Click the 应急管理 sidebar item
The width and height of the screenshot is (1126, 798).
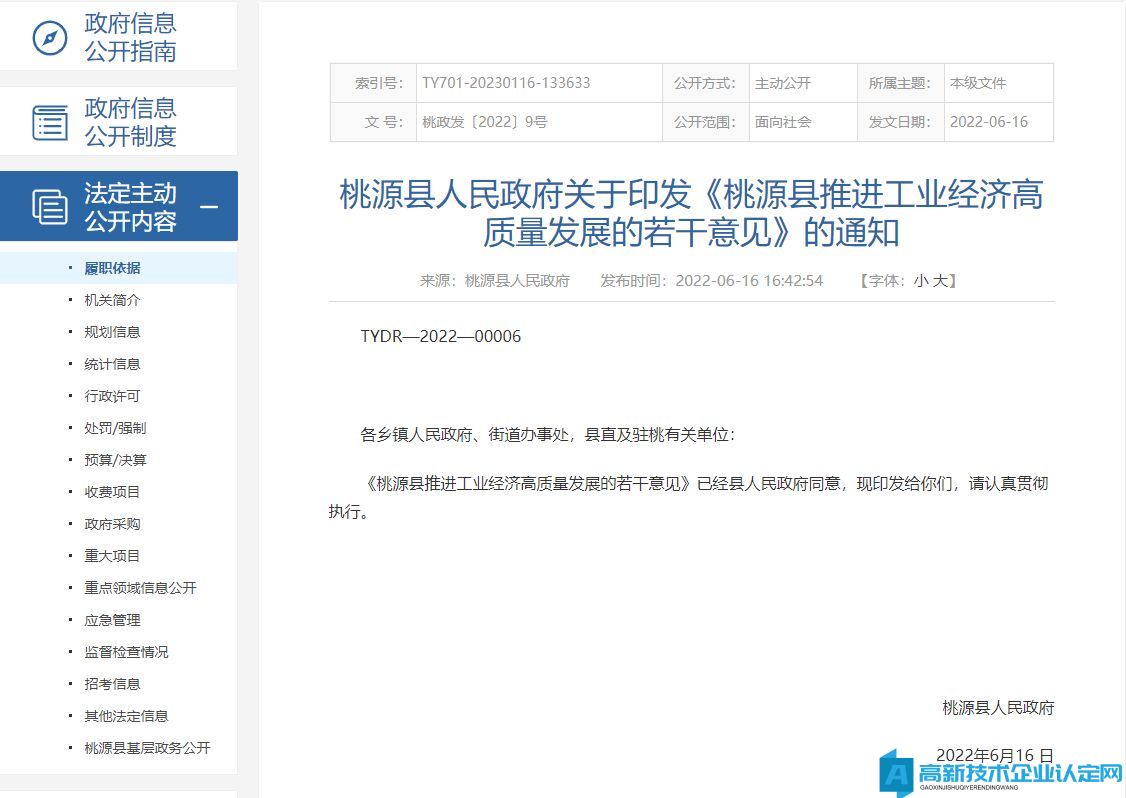[x=112, y=620]
